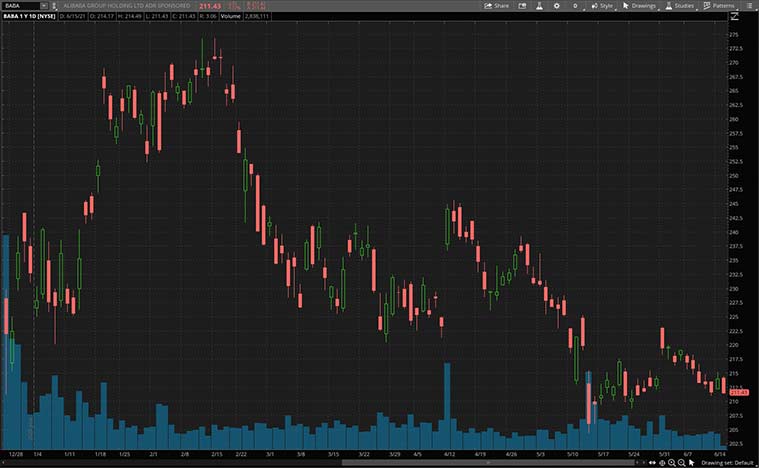Screen dimensions: 759x468
Task: Open the Patterns menu
Action: click(720, 5)
